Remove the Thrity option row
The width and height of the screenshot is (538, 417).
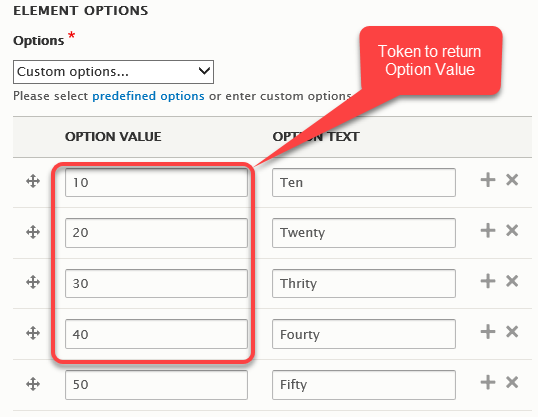pos(512,281)
